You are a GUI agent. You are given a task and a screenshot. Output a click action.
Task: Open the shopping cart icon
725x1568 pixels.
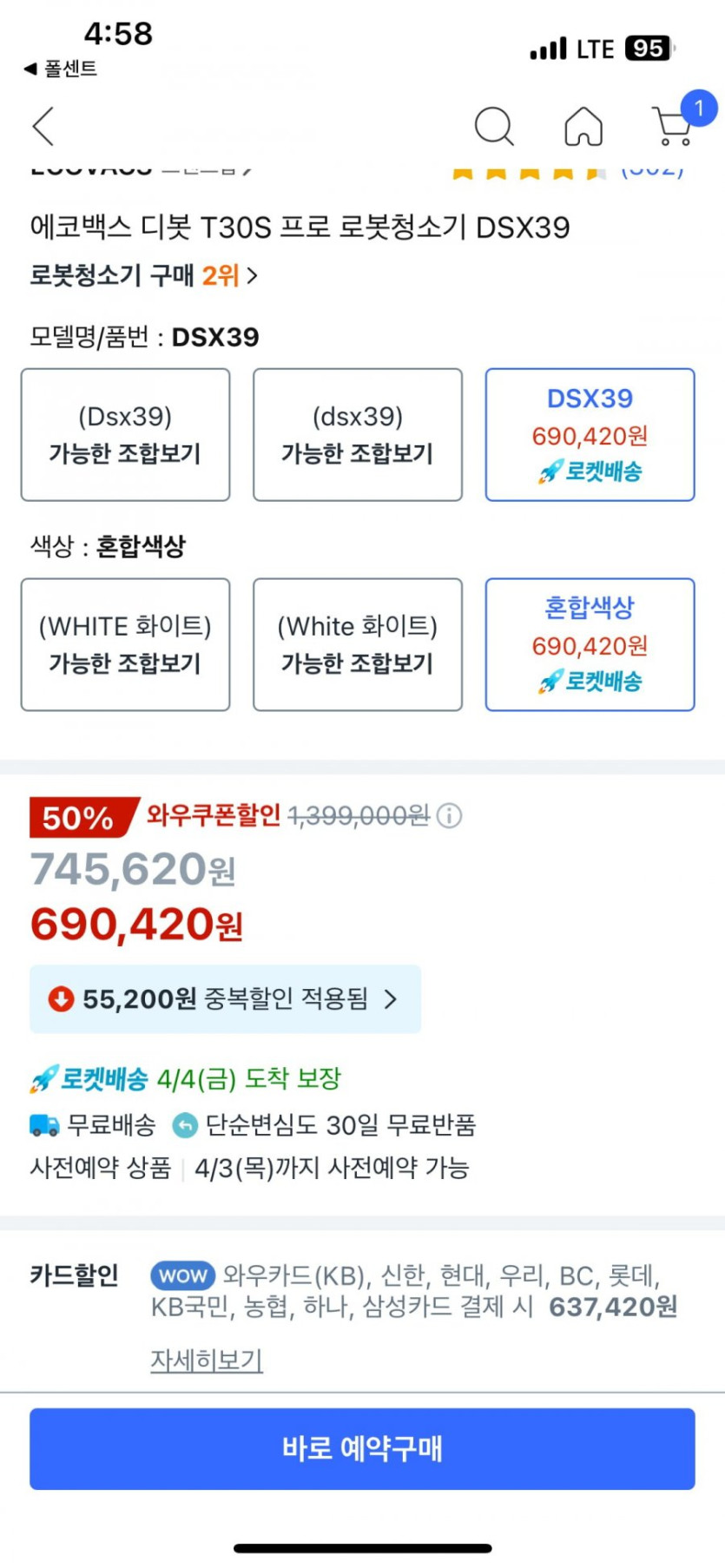point(673,128)
